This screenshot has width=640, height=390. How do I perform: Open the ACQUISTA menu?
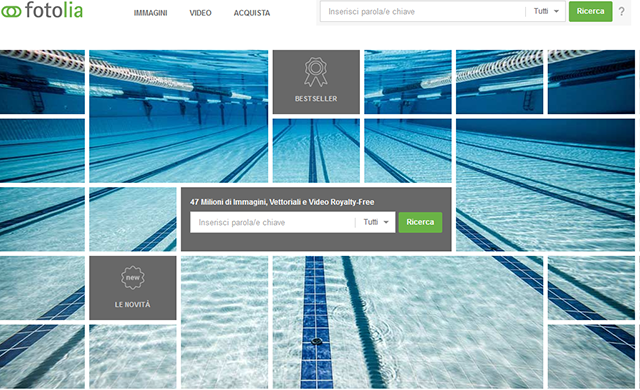(x=252, y=13)
